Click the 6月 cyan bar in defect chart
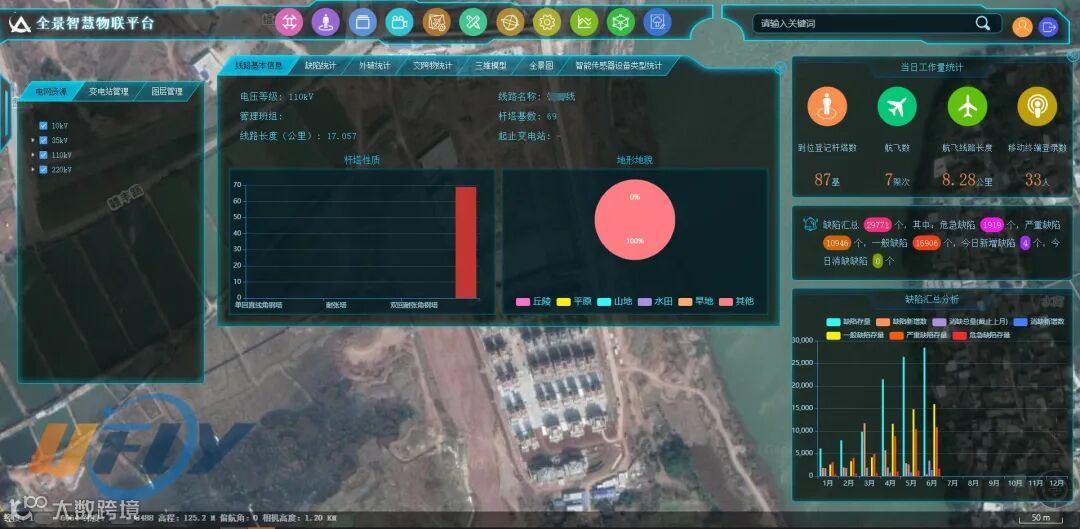 coord(924,411)
